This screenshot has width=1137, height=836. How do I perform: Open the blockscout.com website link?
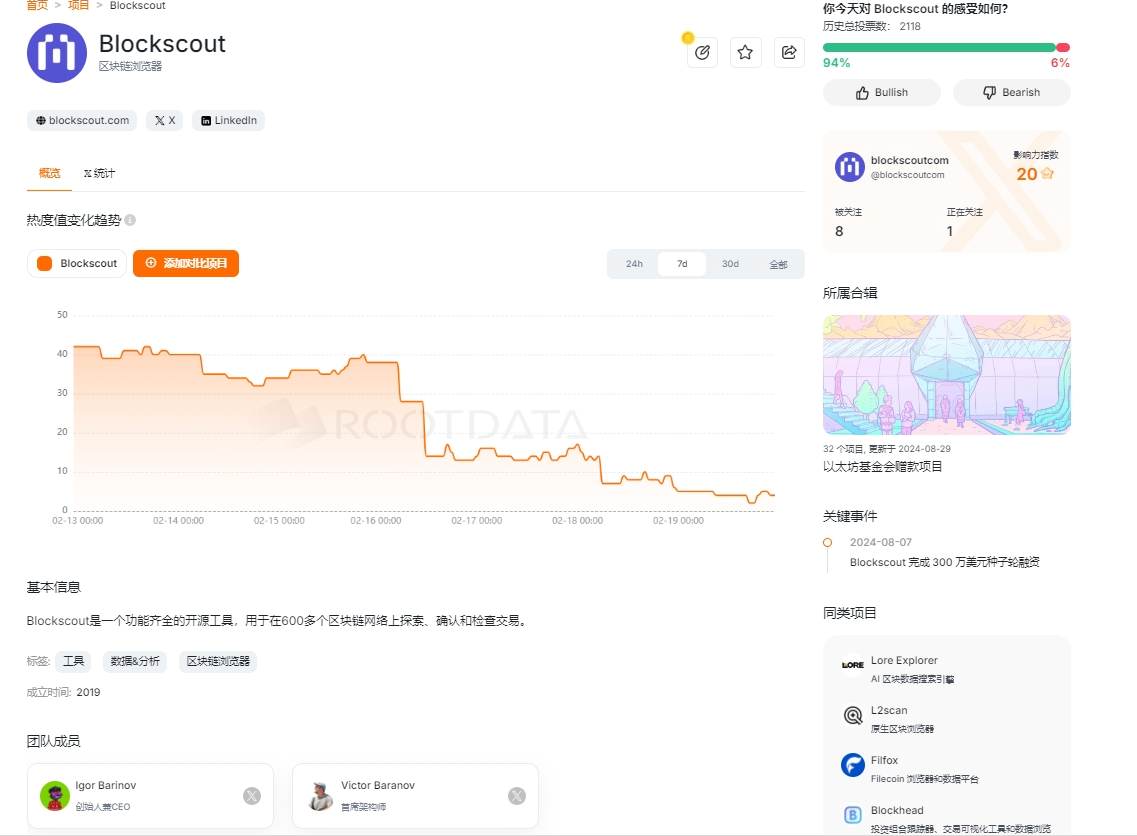coord(82,120)
